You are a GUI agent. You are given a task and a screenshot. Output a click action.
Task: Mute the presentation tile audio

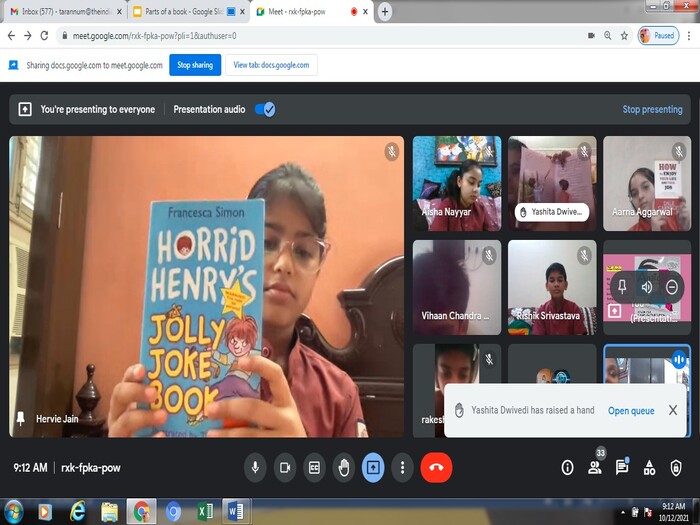coord(646,287)
